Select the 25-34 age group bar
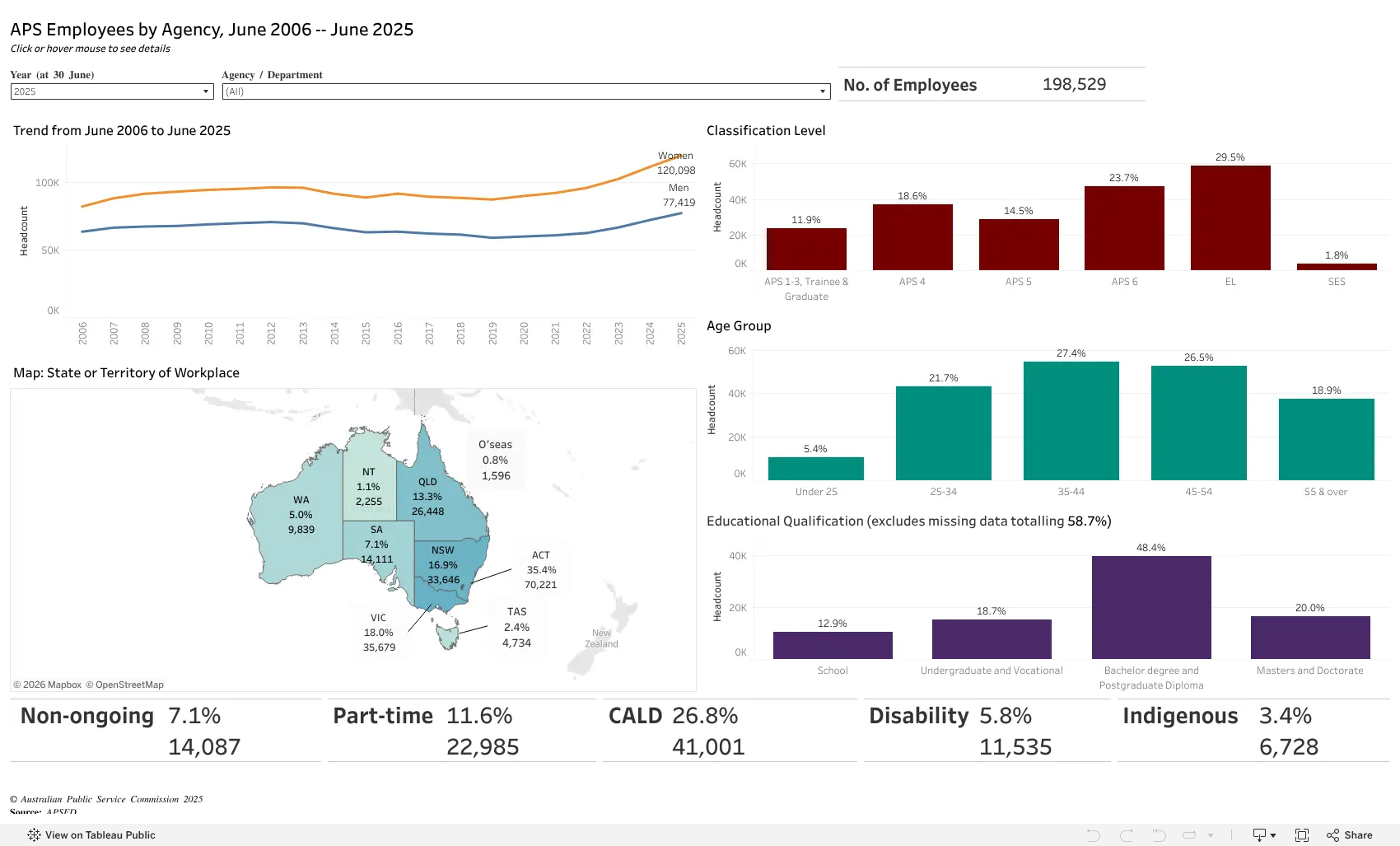 point(944,433)
